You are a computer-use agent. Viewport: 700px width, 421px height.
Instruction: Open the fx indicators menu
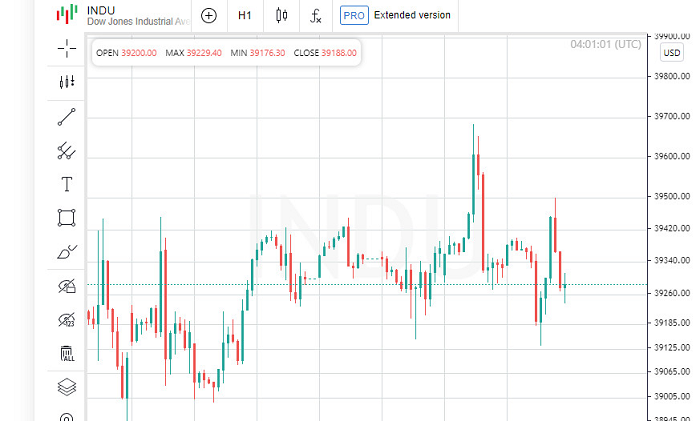(316, 16)
